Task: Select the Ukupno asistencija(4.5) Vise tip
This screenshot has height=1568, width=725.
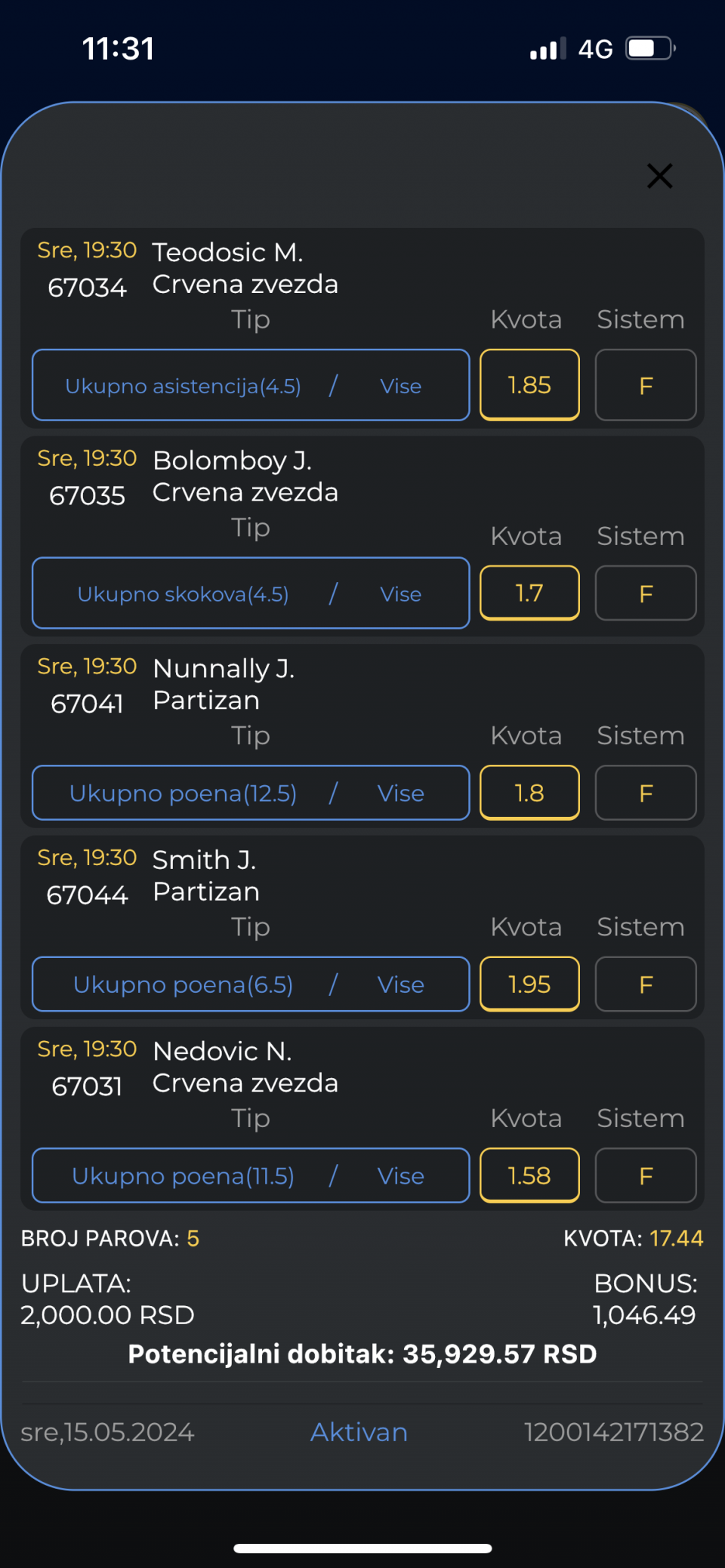Action: pyautogui.click(x=251, y=385)
